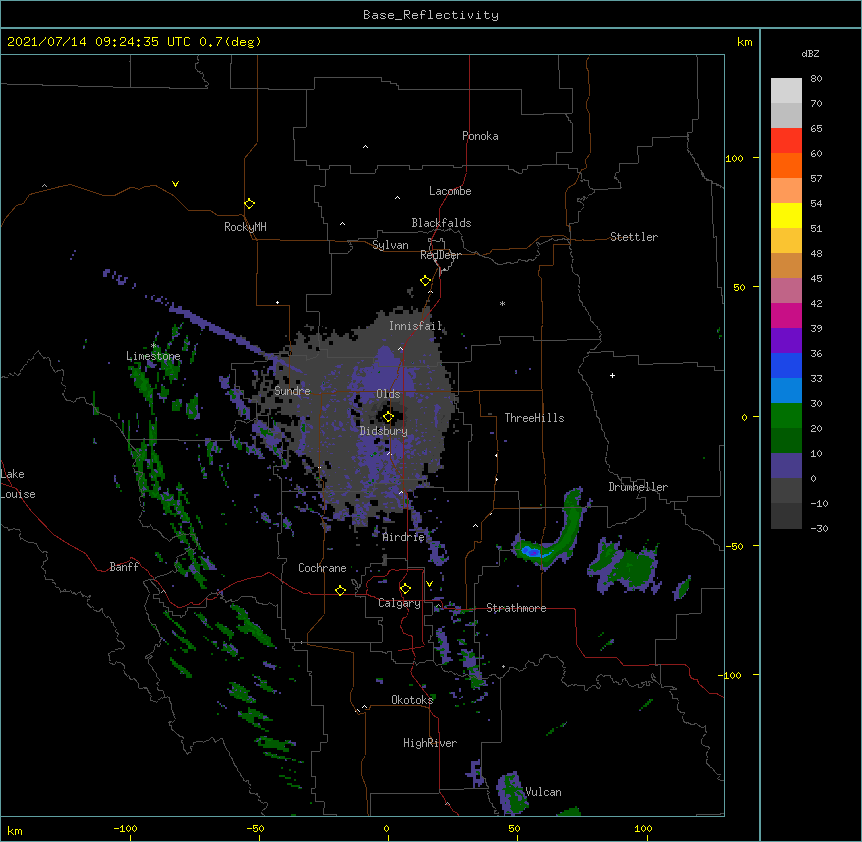Viewport: 862px width, 842px height.
Task: Click the yellow diamond marker south of RedDeer
Action: click(425, 281)
